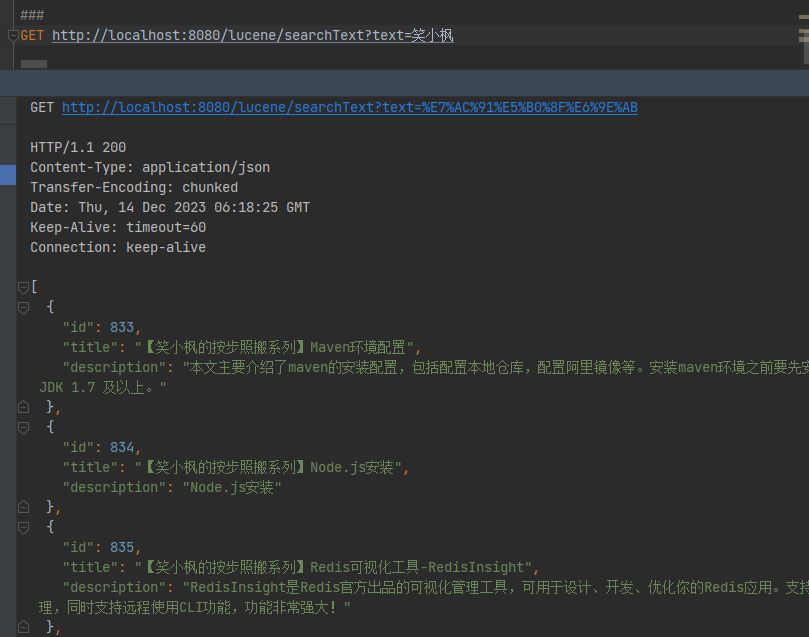Screen dimensions: 809x637
Task: Click the id value 835
Action: pos(122,547)
